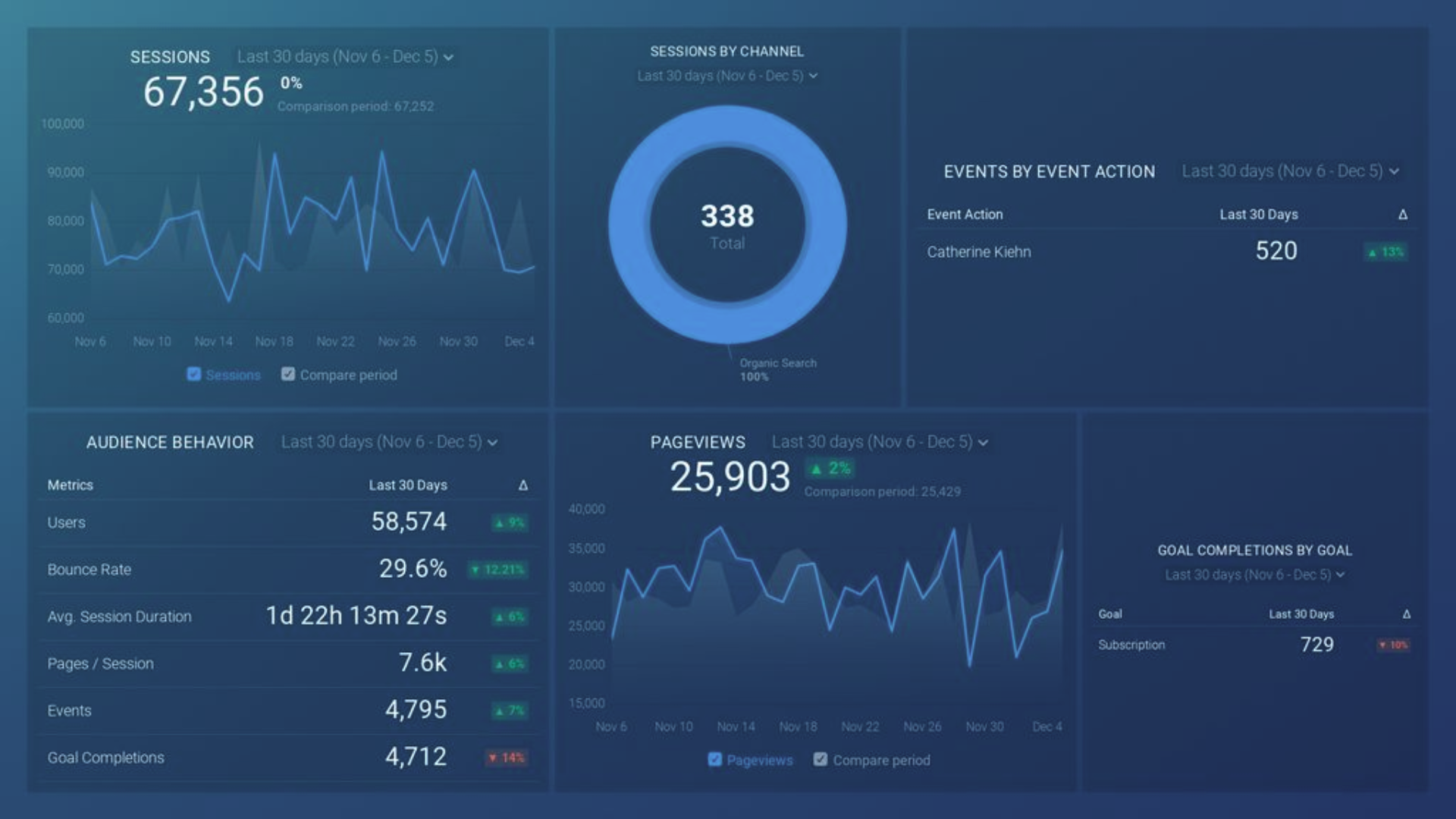Click the Pageviews value 25,903

(730, 477)
